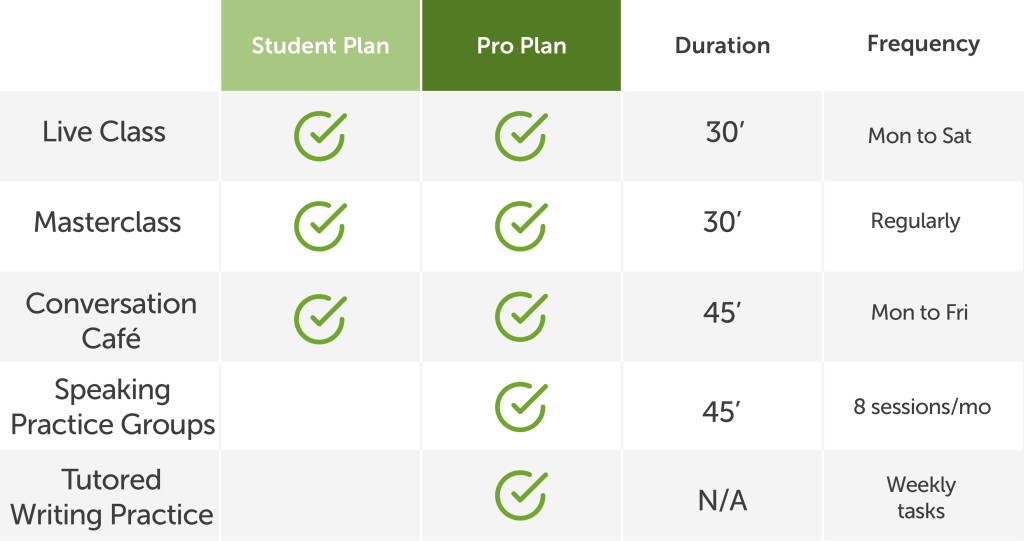Screen dimensions: 1024x541
Task: Click the Weekly tasks frequency cell
Action: [921, 497]
